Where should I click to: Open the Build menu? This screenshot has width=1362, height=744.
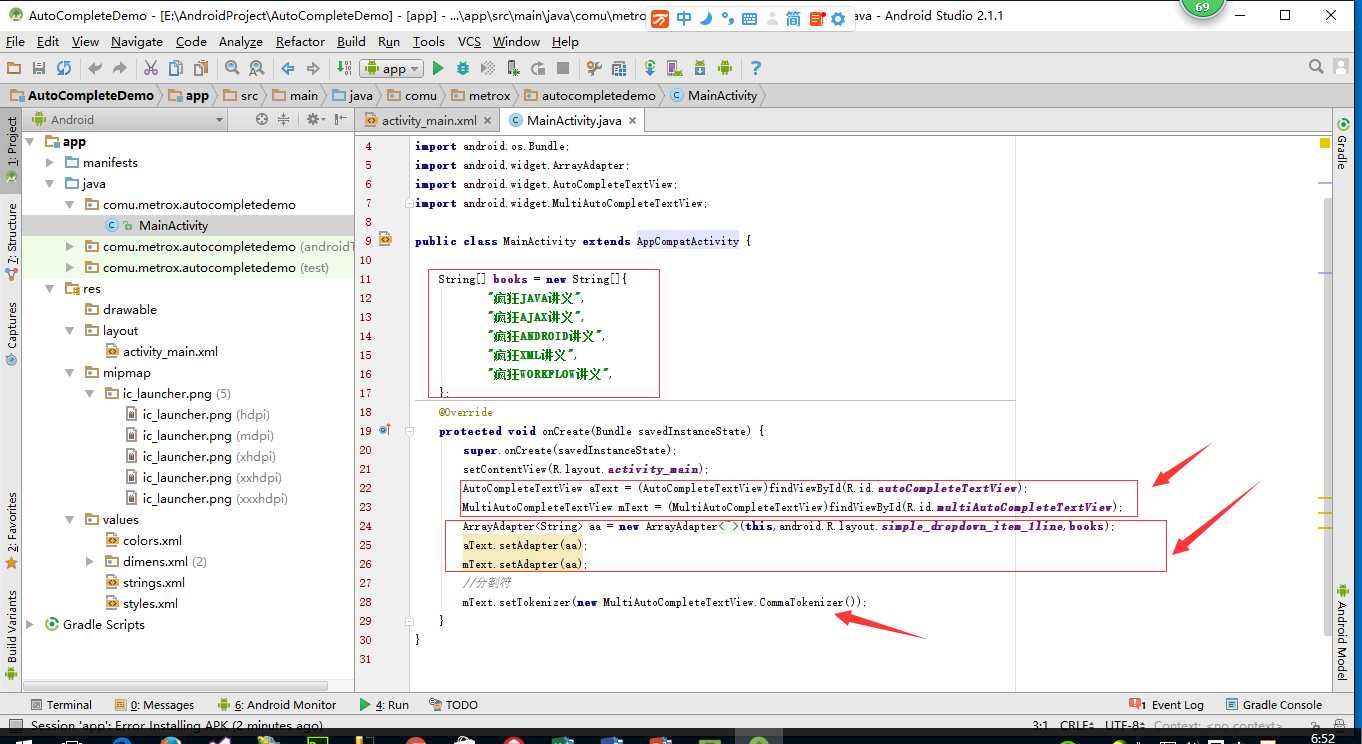coord(351,42)
